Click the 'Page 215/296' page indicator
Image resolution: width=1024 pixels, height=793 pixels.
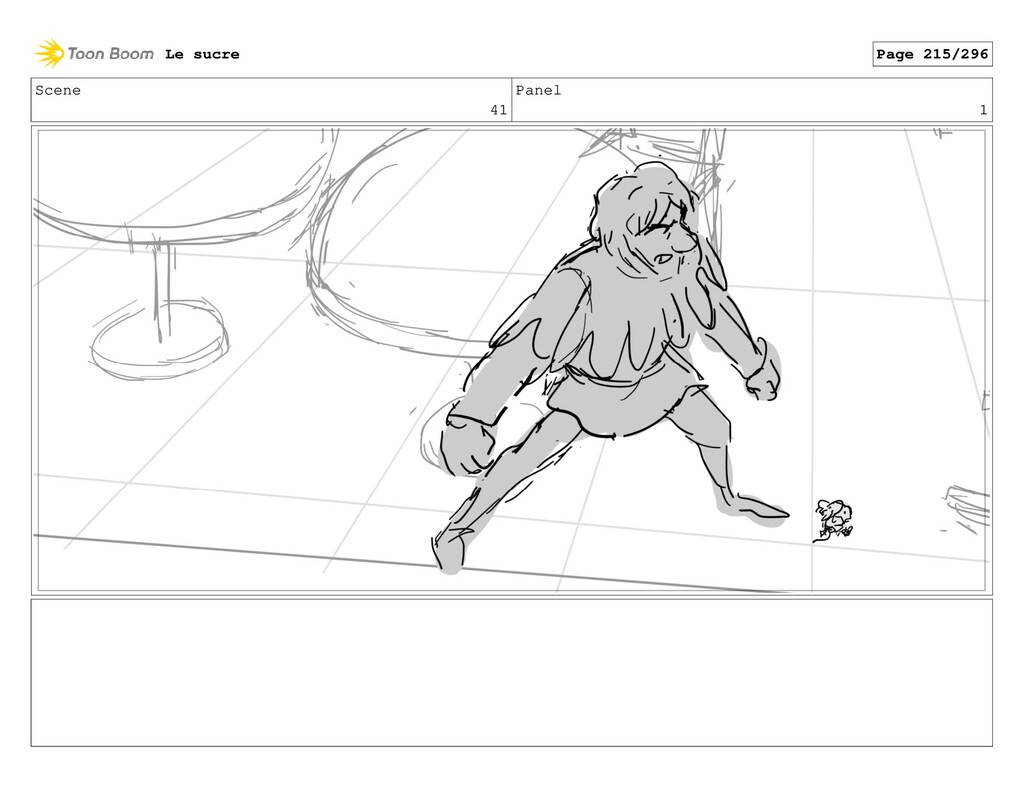(x=932, y=54)
